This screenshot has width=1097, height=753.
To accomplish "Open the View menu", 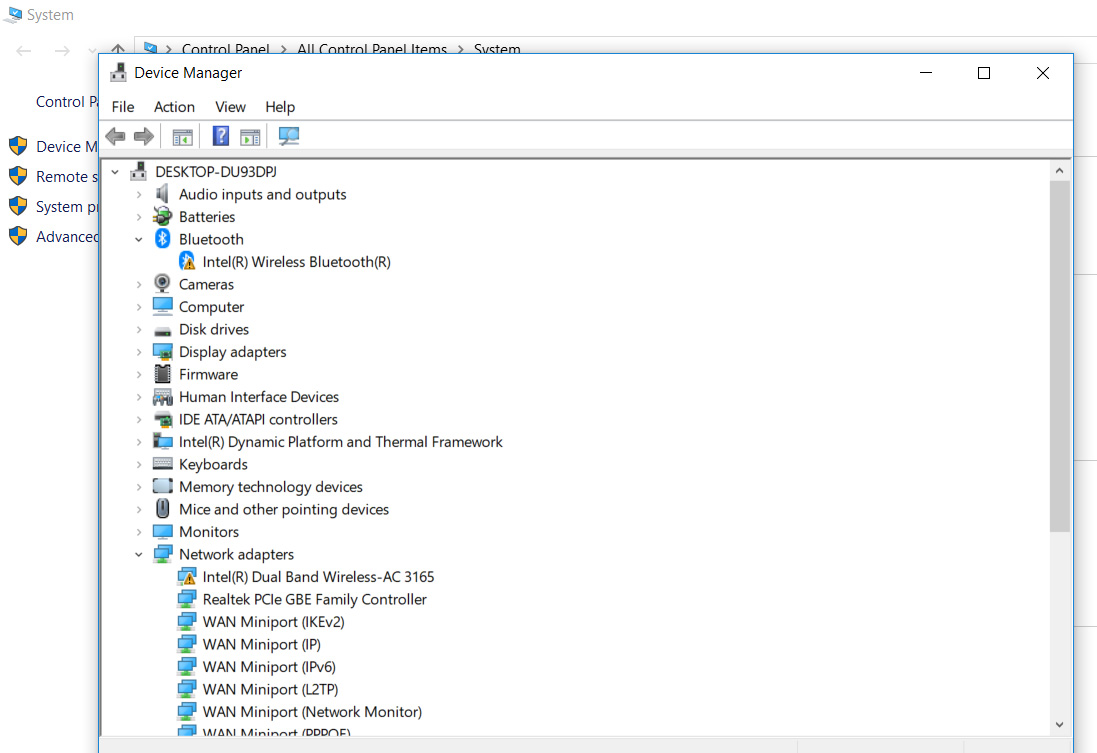I will click(x=230, y=107).
